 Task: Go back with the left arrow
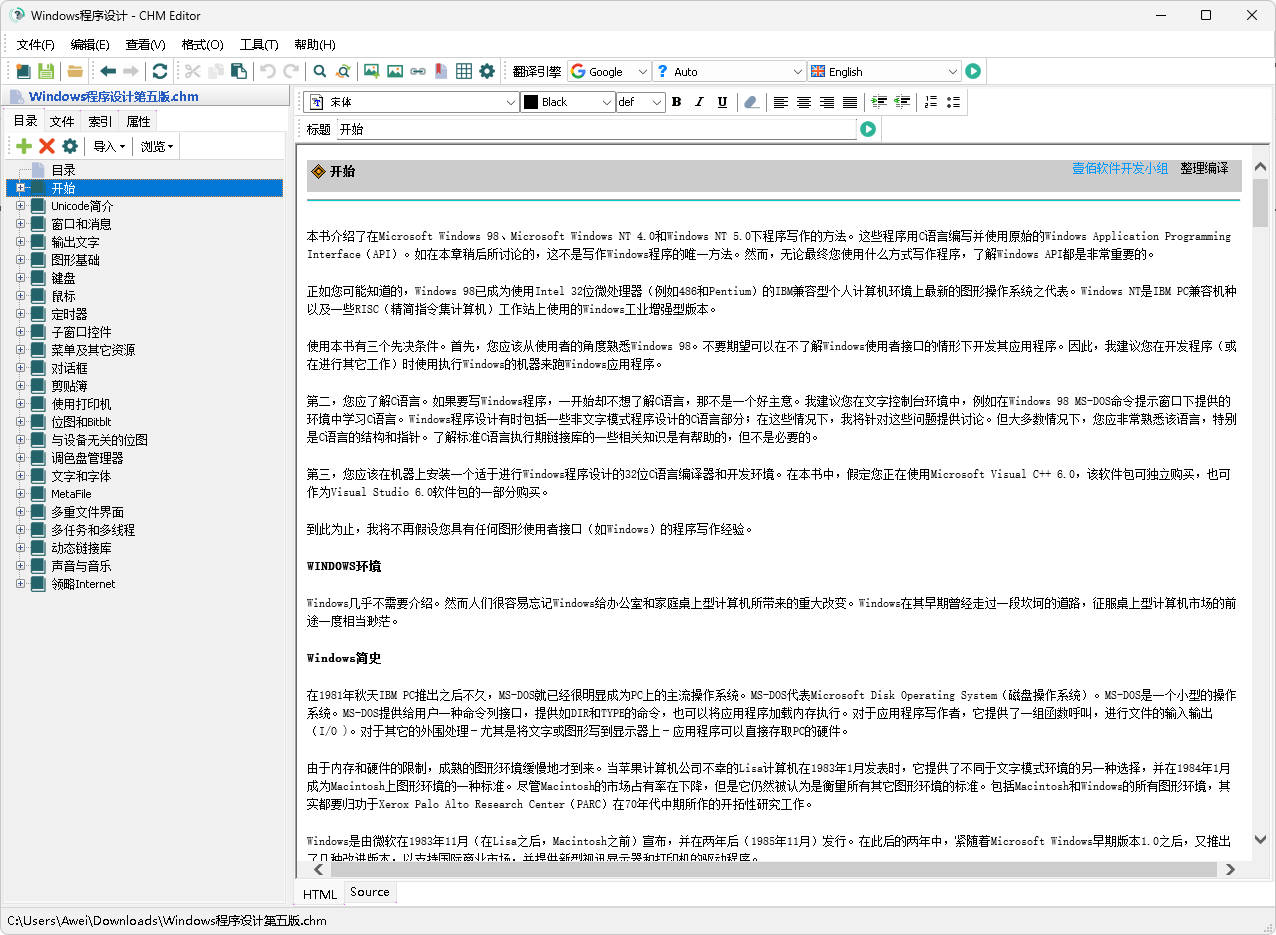click(107, 71)
